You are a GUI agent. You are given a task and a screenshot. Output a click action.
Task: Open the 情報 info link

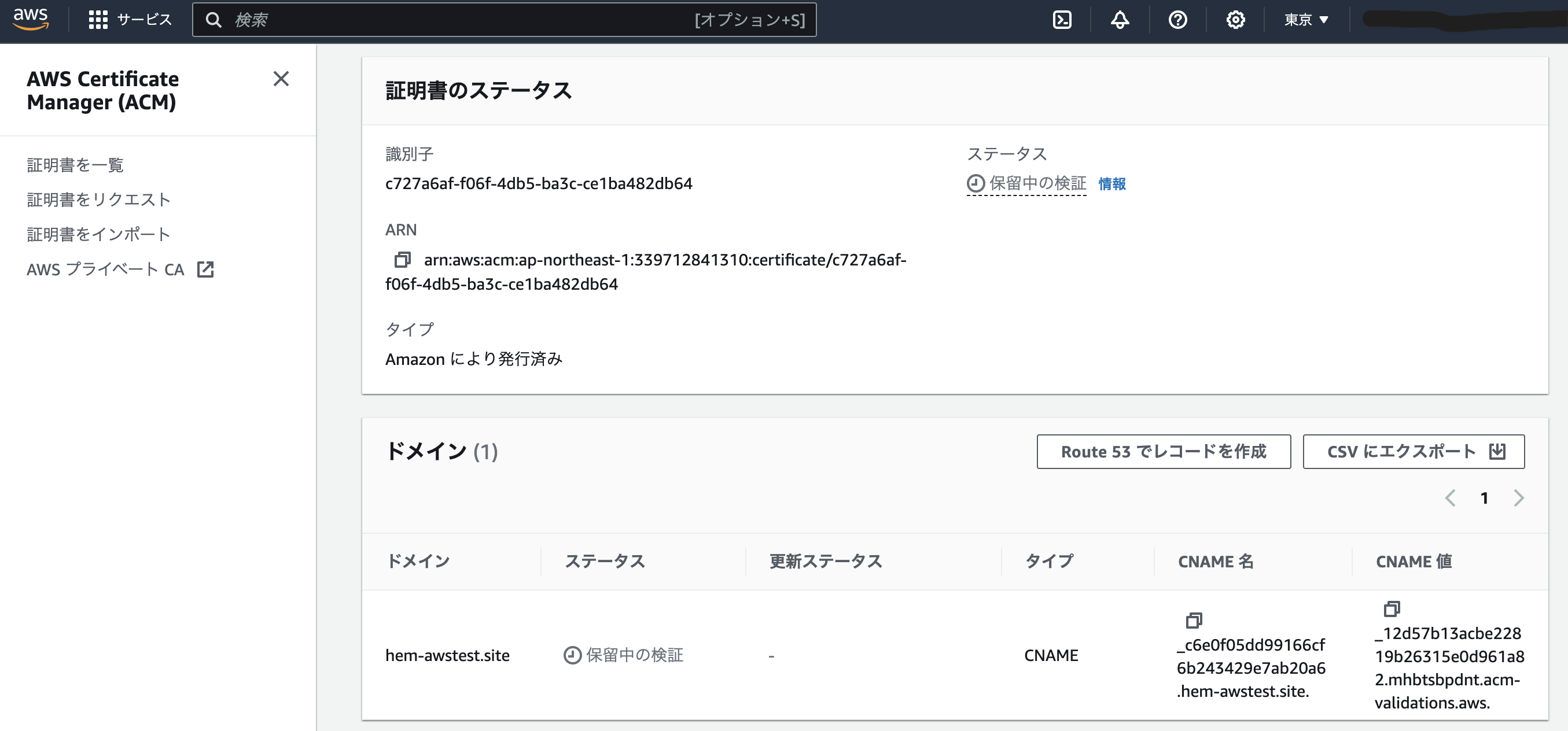[1111, 184]
